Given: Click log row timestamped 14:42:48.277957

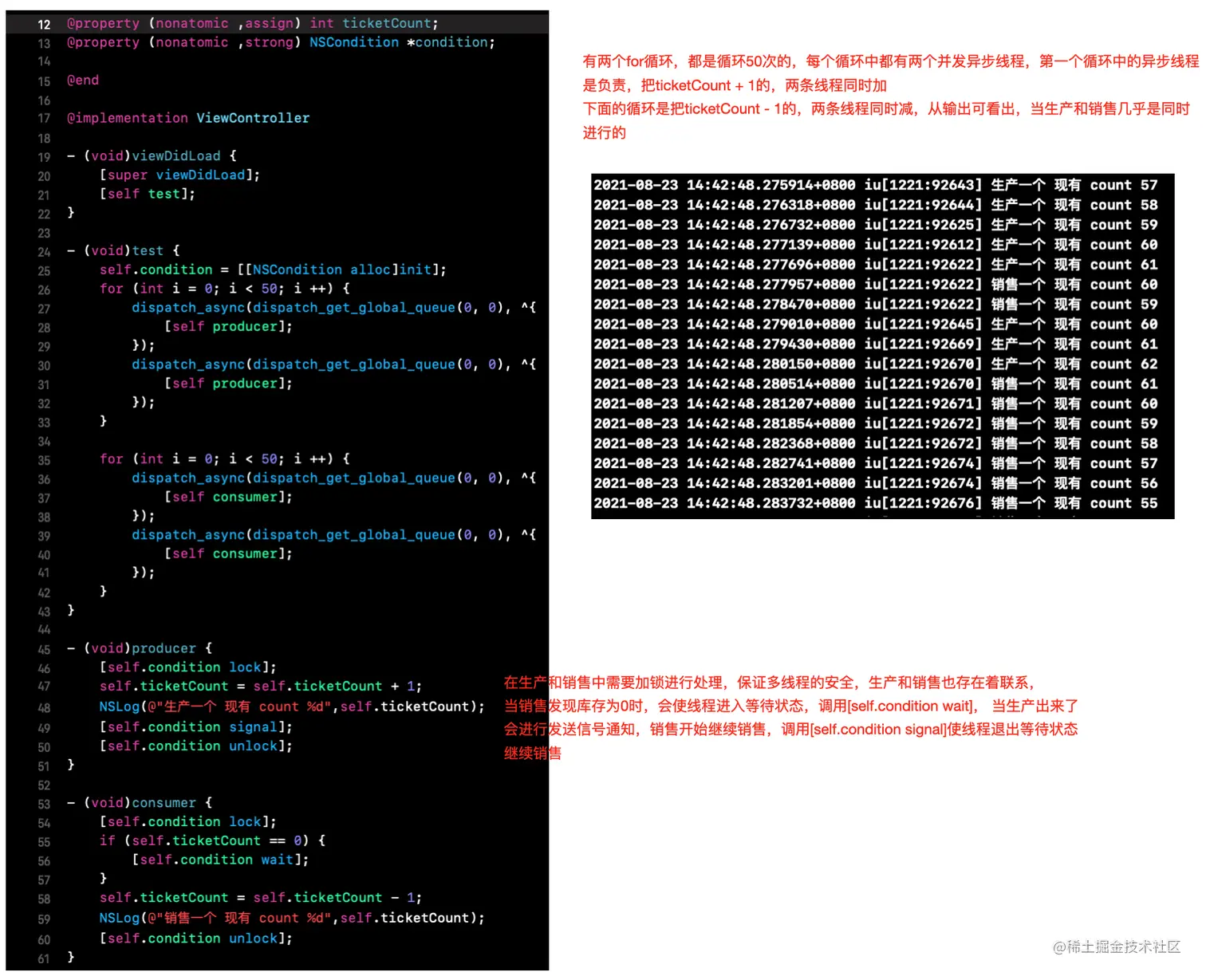Looking at the screenshot, I should click(x=875, y=285).
